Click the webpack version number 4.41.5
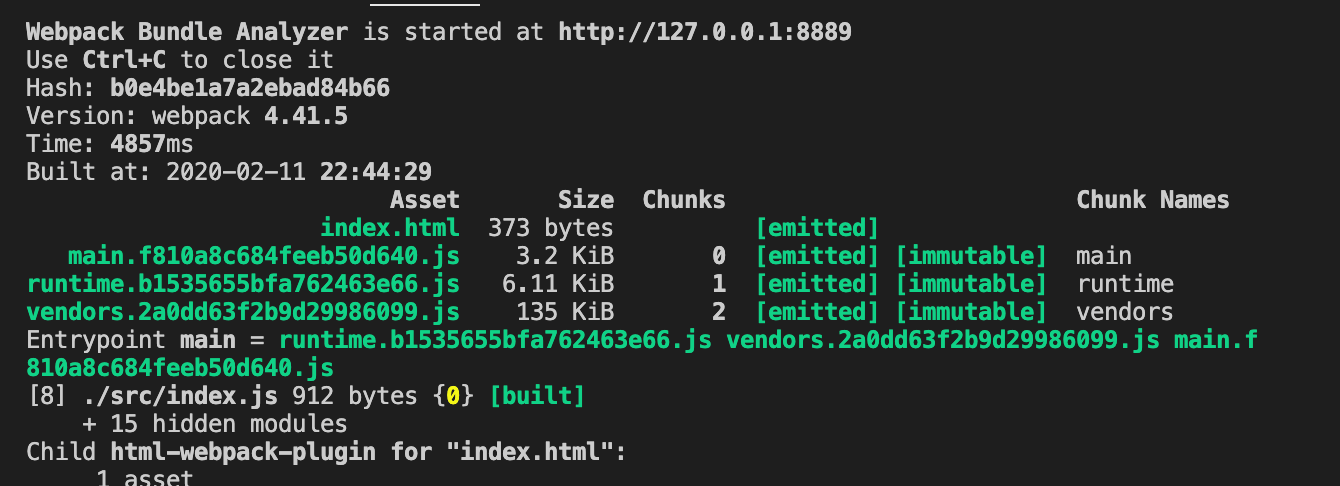The height and width of the screenshot is (486, 1340). [305, 116]
